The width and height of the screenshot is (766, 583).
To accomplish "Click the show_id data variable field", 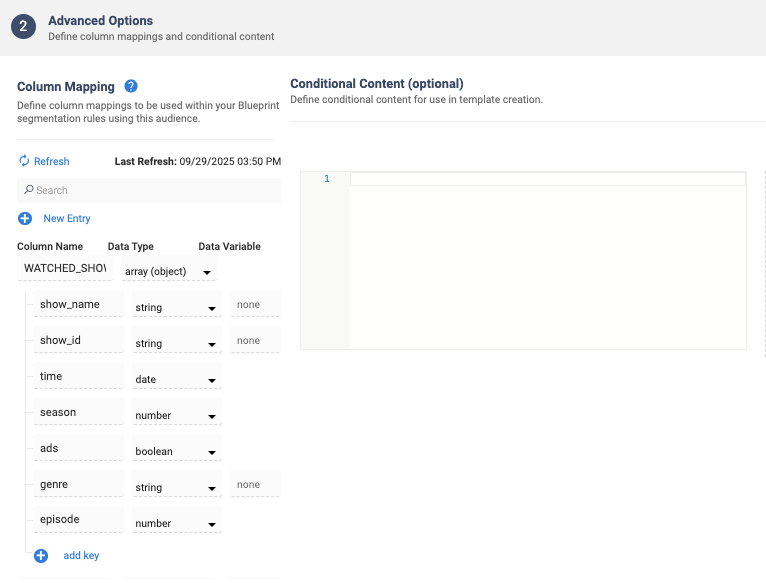I will point(255,340).
